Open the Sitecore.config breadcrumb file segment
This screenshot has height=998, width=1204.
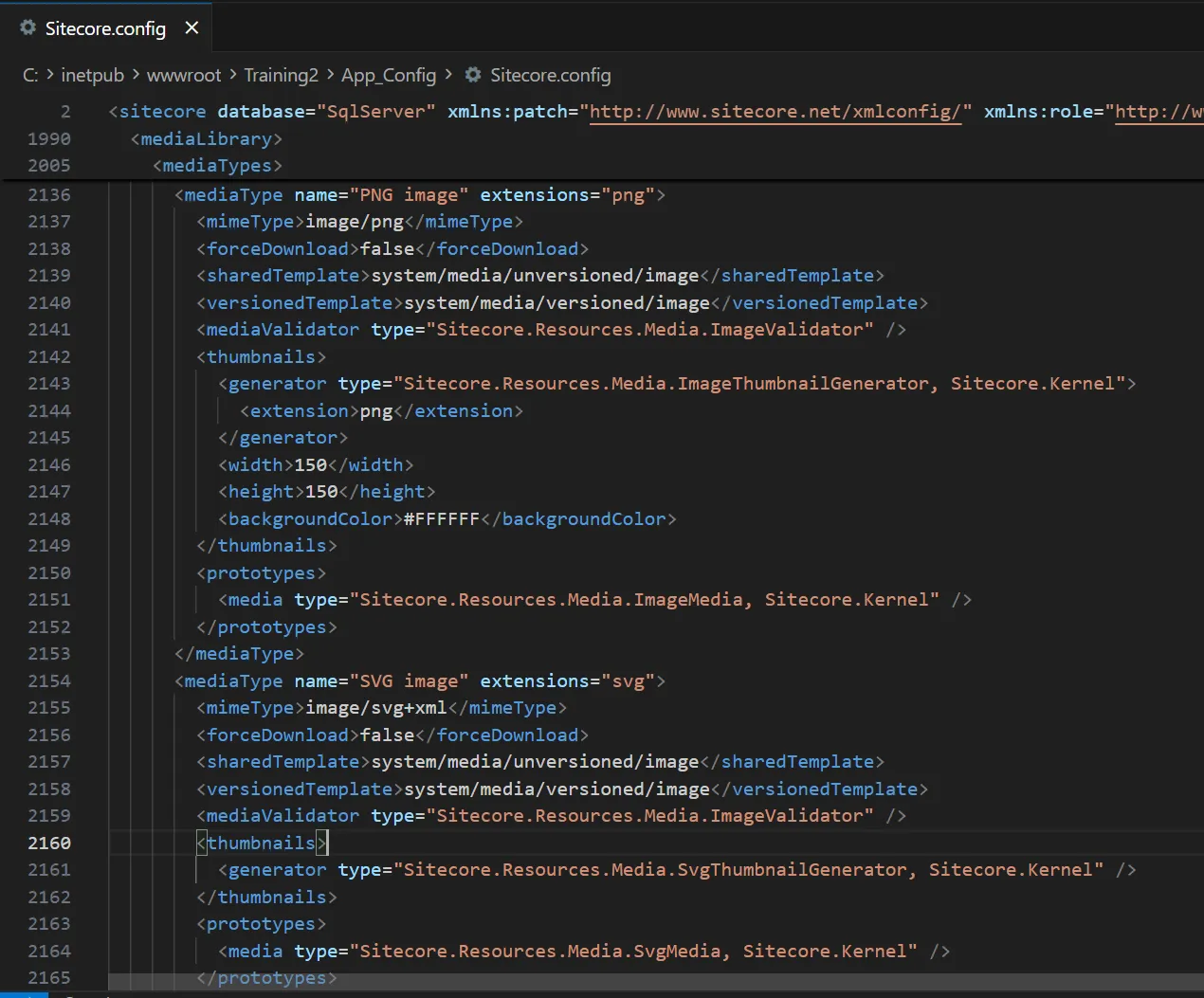[x=550, y=75]
